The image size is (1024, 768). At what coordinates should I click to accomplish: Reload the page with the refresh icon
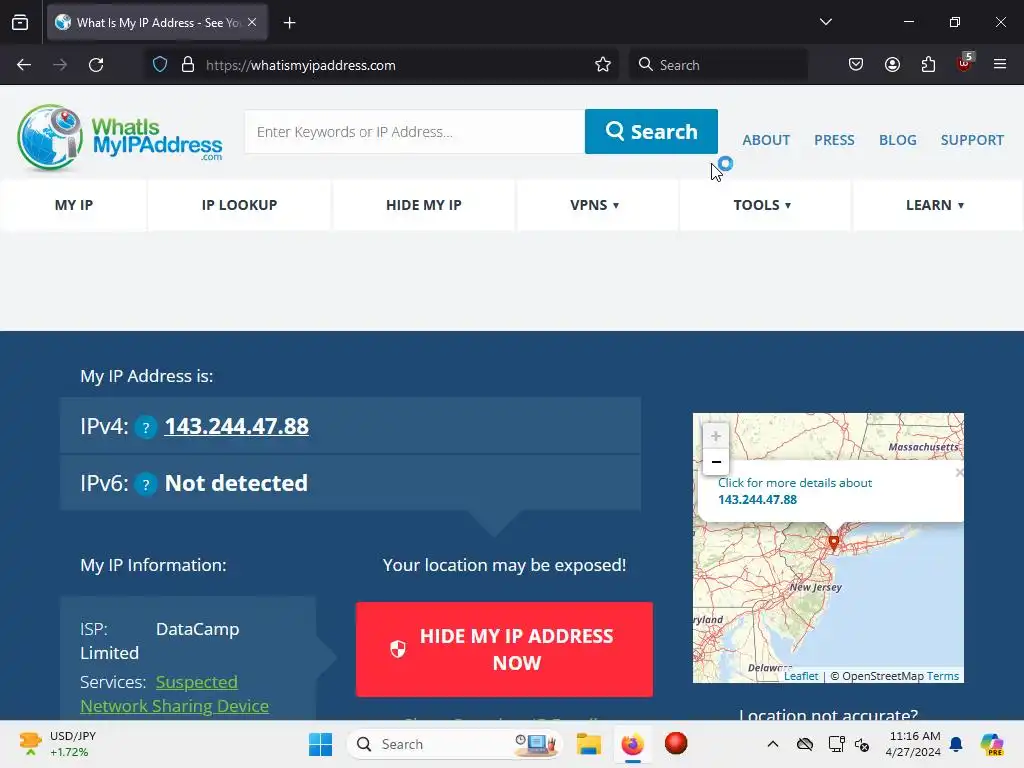(x=96, y=65)
